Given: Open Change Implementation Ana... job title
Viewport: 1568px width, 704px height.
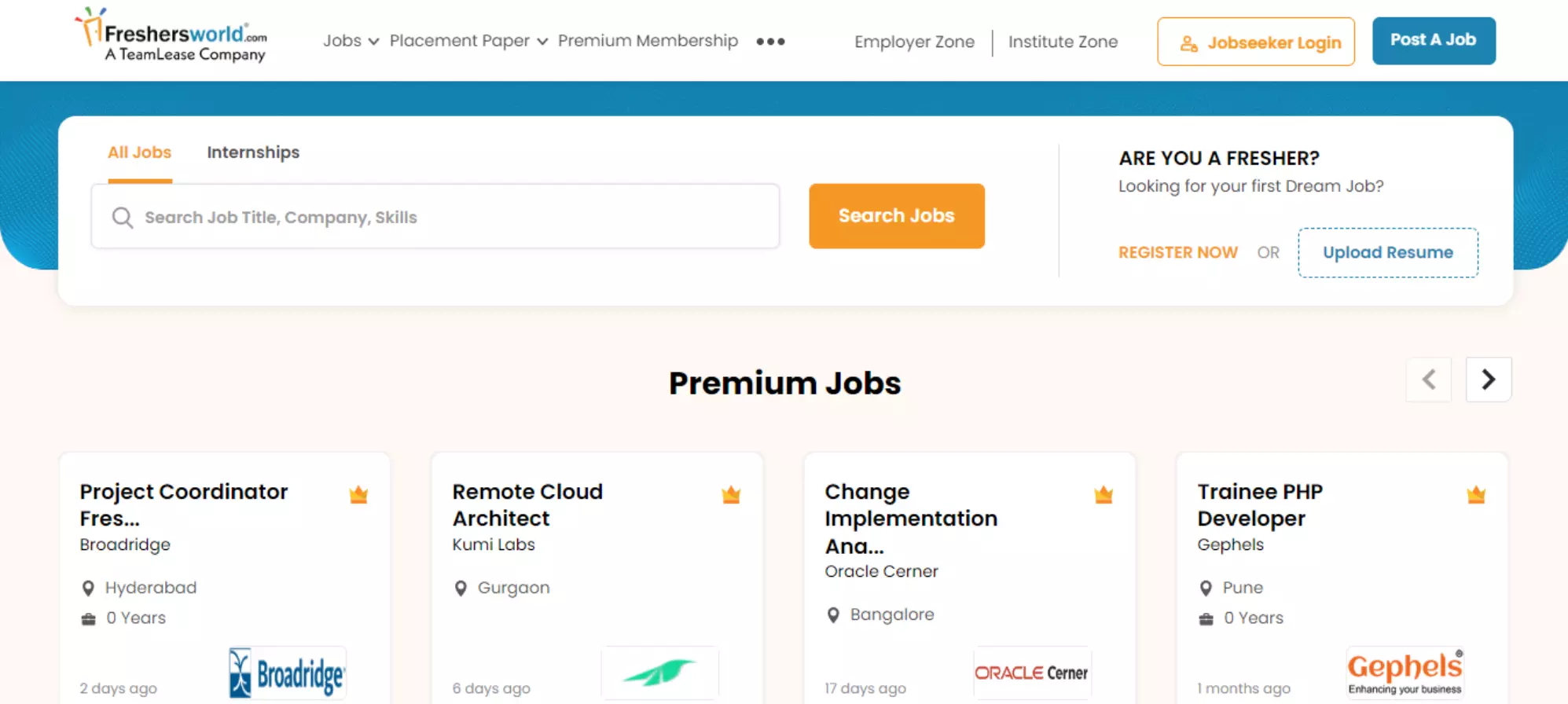Looking at the screenshot, I should point(911,519).
